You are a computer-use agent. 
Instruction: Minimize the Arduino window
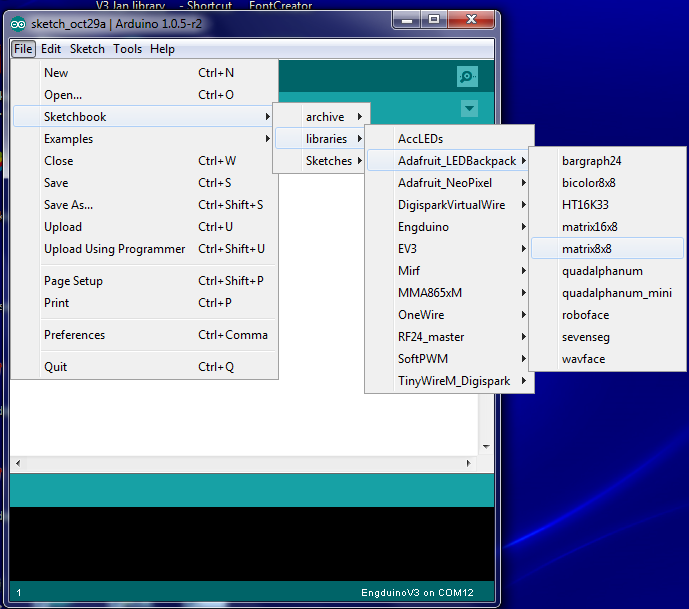406,19
